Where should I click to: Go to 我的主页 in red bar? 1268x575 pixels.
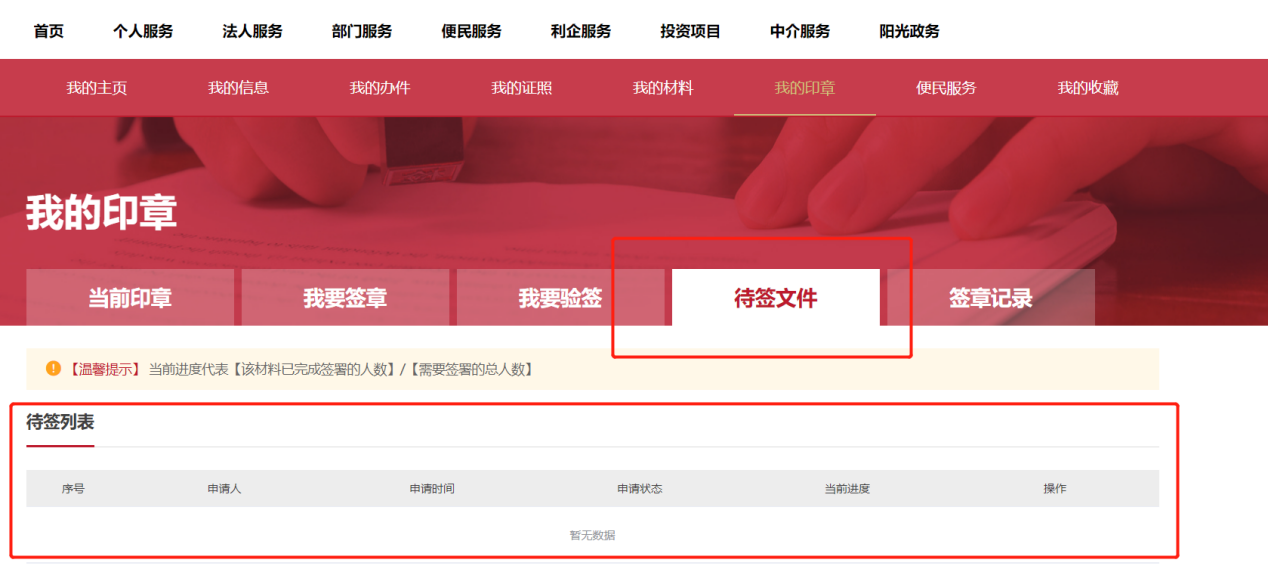pos(97,88)
